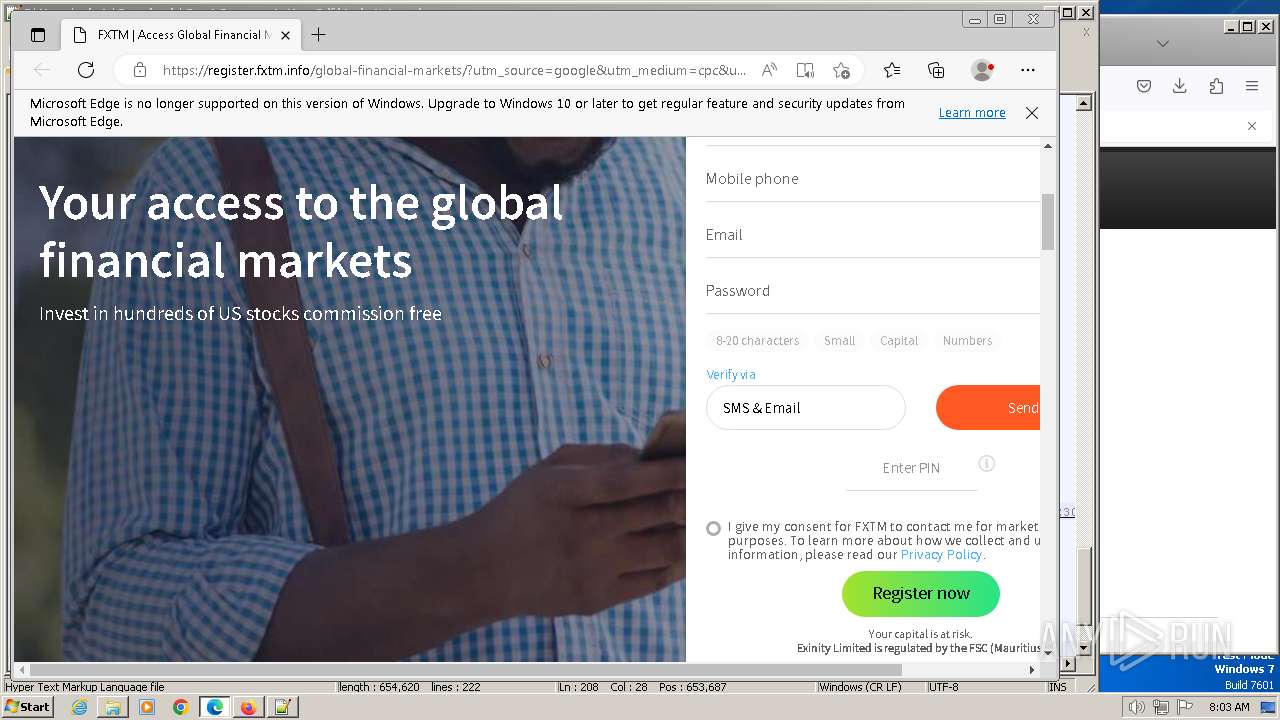Open the Privacy Policy link
This screenshot has width=1280, height=720.
pos(941,555)
